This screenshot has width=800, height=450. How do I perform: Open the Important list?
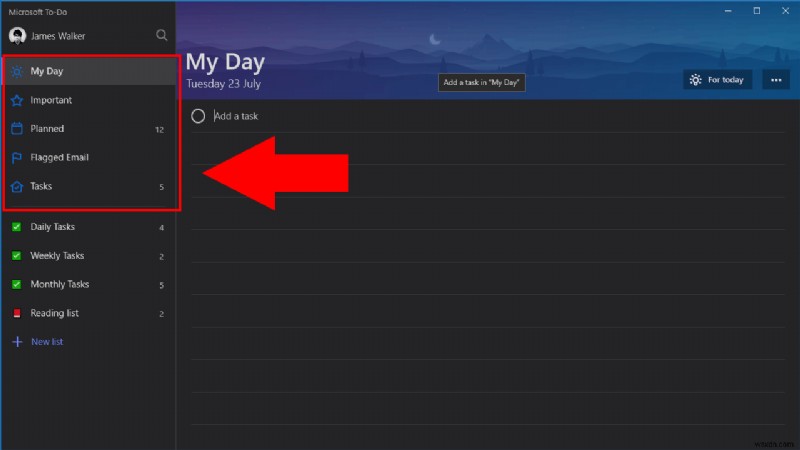click(90, 100)
